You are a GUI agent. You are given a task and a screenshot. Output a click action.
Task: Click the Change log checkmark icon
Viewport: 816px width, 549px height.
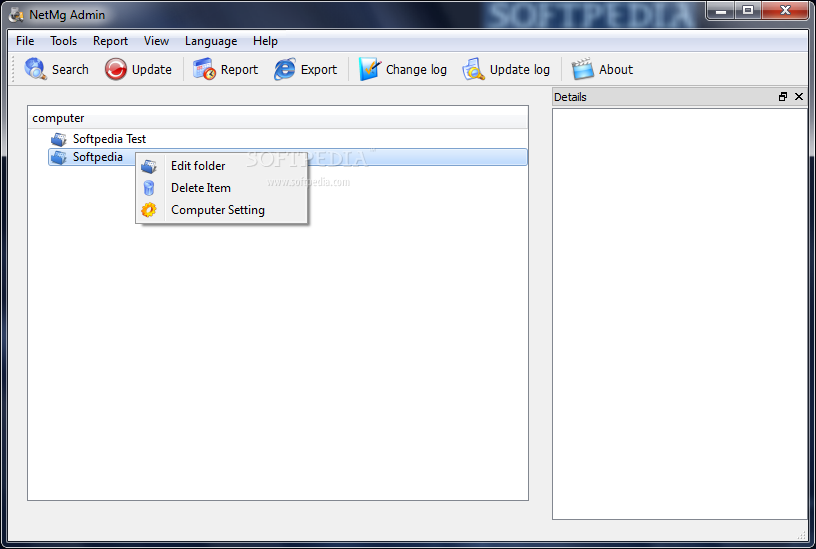(369, 69)
